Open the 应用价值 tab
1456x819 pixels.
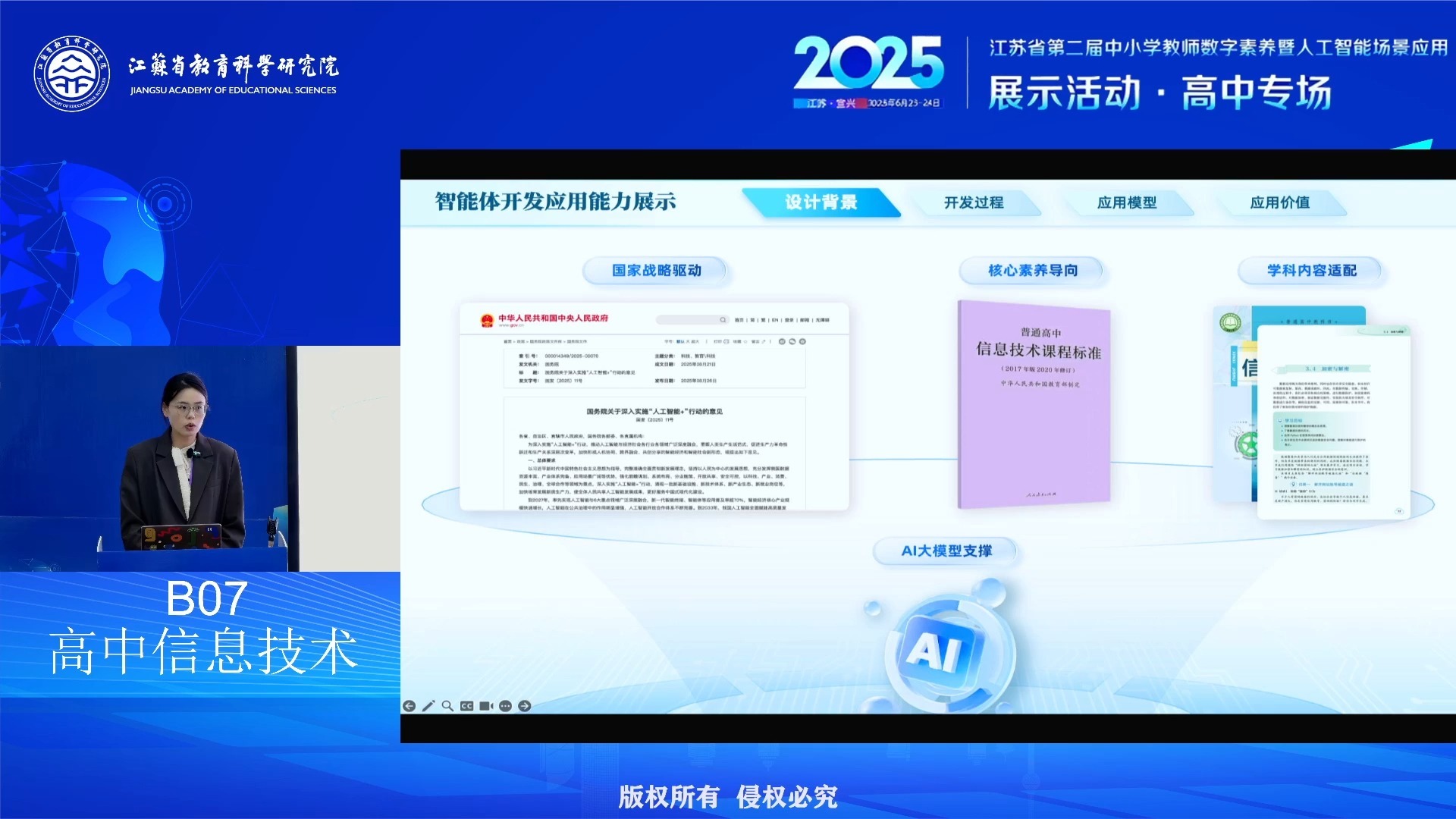(x=1279, y=202)
